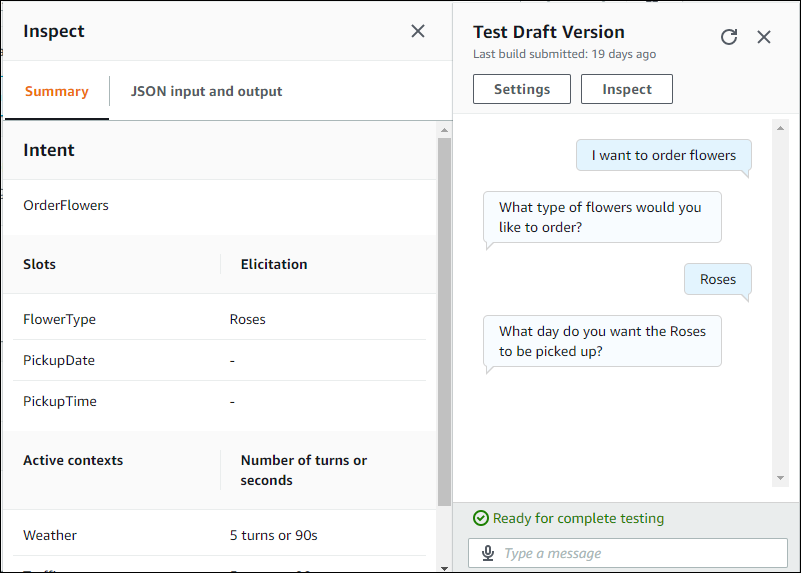Image resolution: width=801 pixels, height=573 pixels.
Task: Focus the Type a message input field
Action: click(x=640, y=553)
